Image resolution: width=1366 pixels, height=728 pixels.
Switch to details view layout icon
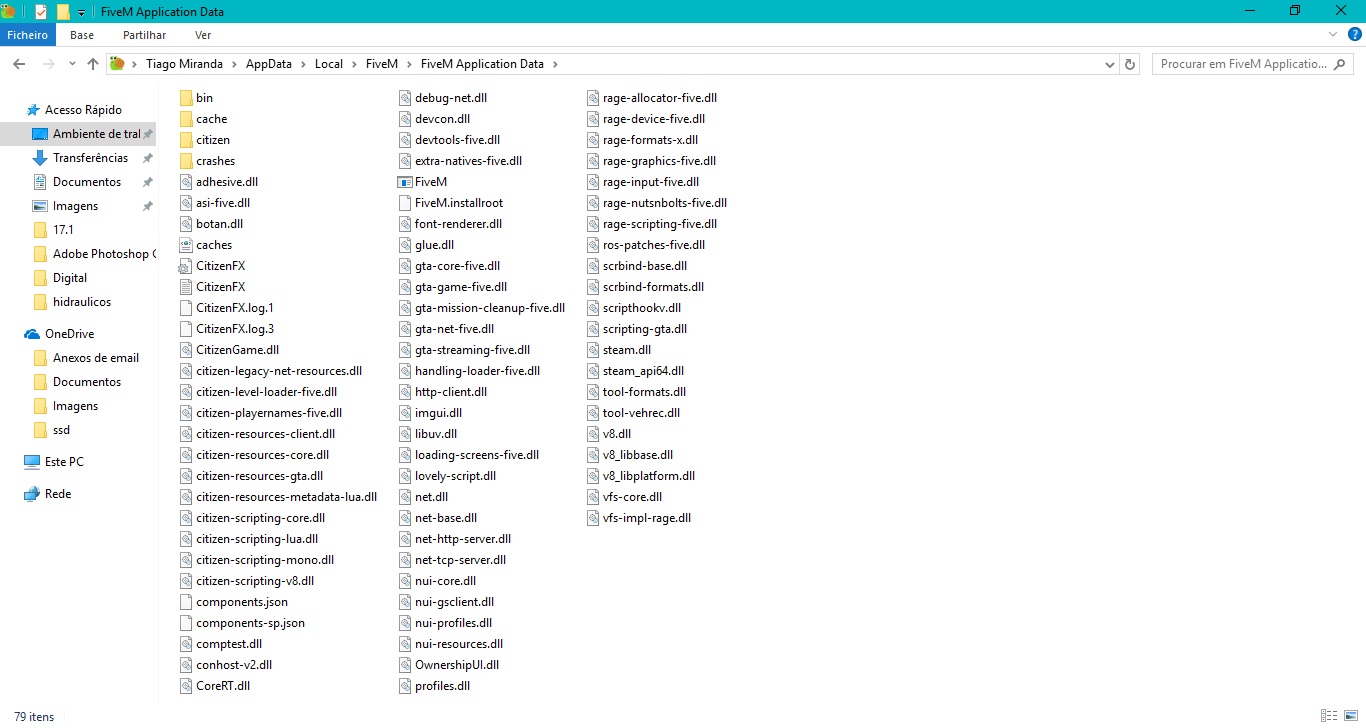click(1329, 716)
